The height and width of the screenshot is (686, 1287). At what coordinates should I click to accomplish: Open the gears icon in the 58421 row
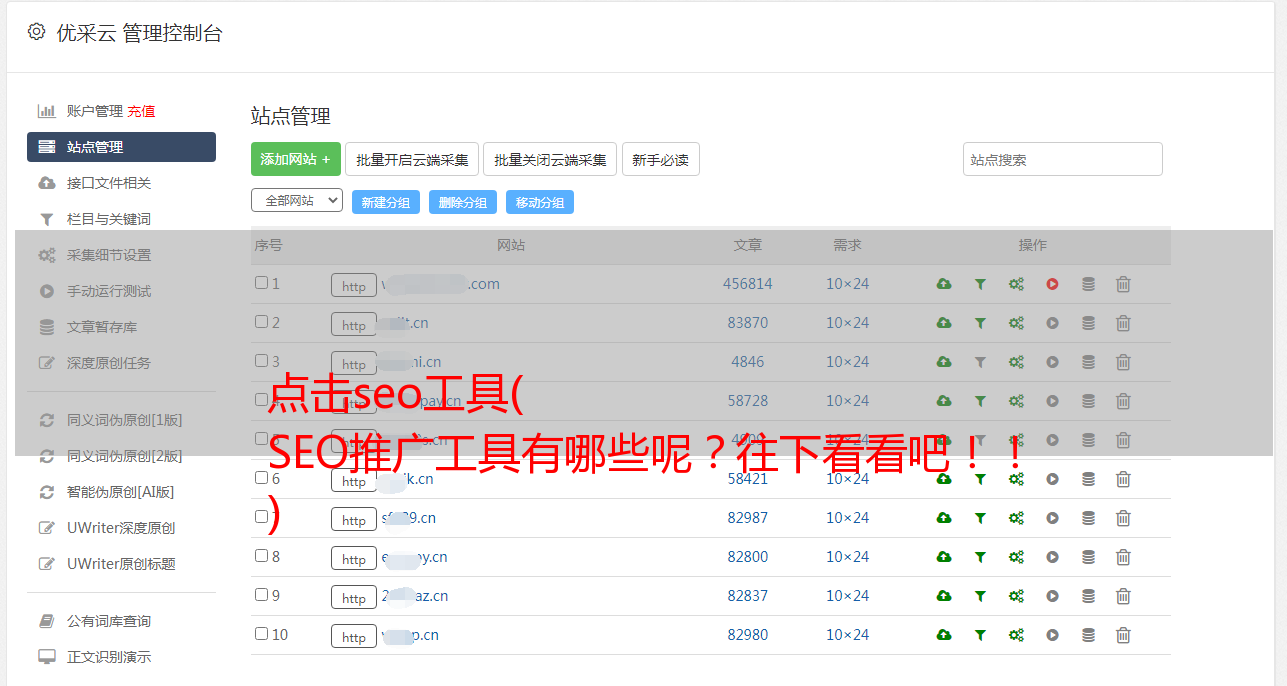(x=1016, y=479)
